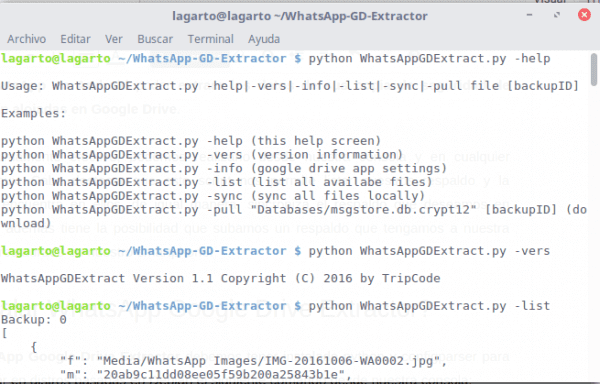This screenshot has height=384, width=600.
Task: Click the '(google drive app settings)' line
Action: click(x=224, y=168)
